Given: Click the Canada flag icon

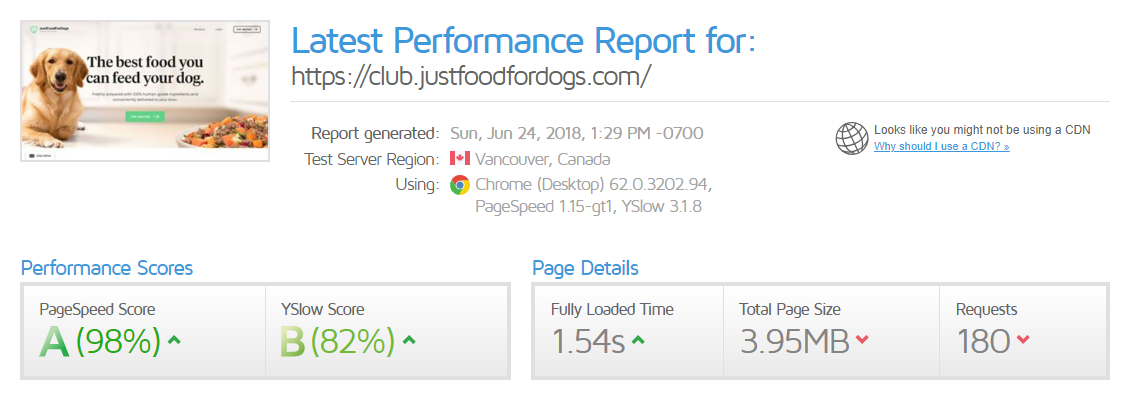Looking at the screenshot, I should [460, 159].
